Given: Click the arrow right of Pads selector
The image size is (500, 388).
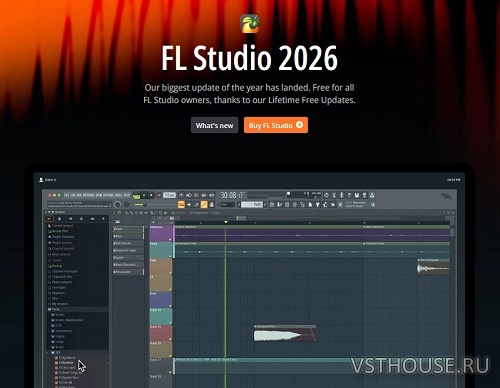Looking at the screenshot, I should click(x=265, y=204).
